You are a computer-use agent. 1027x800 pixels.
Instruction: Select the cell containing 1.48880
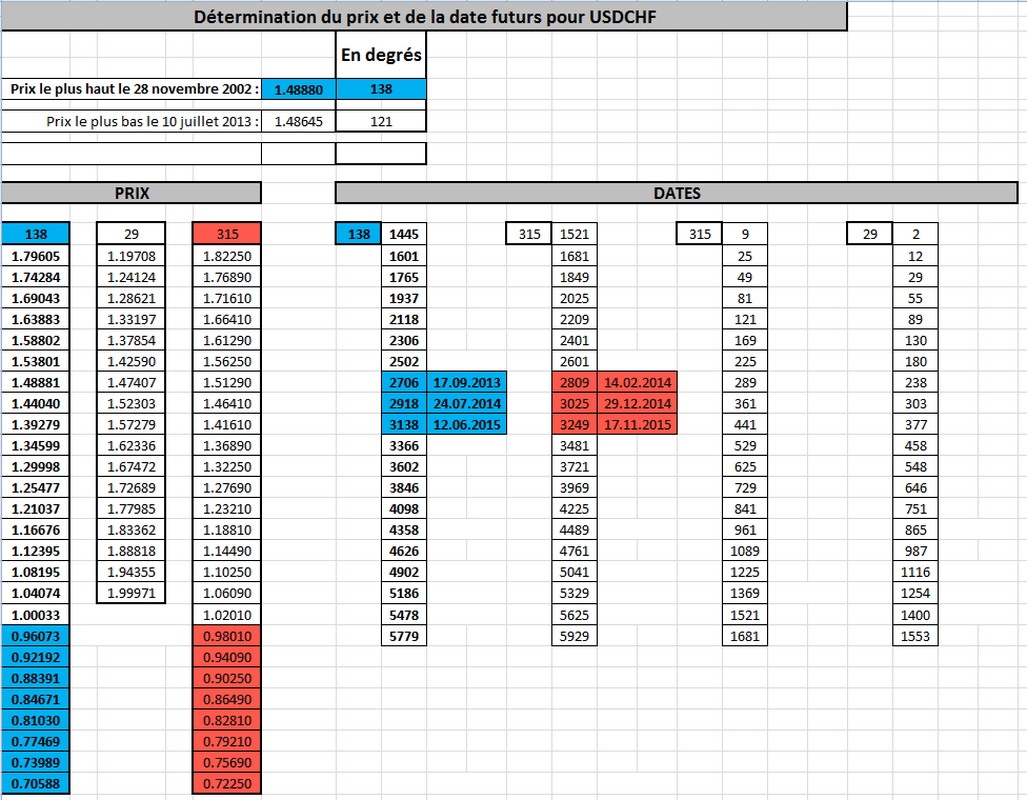click(x=299, y=89)
